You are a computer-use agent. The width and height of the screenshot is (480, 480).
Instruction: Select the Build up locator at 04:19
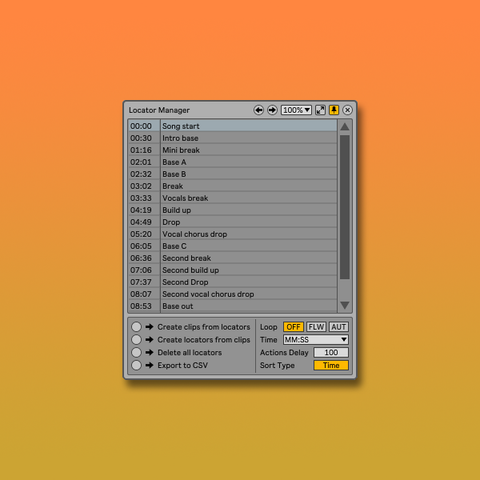[x=249, y=210]
